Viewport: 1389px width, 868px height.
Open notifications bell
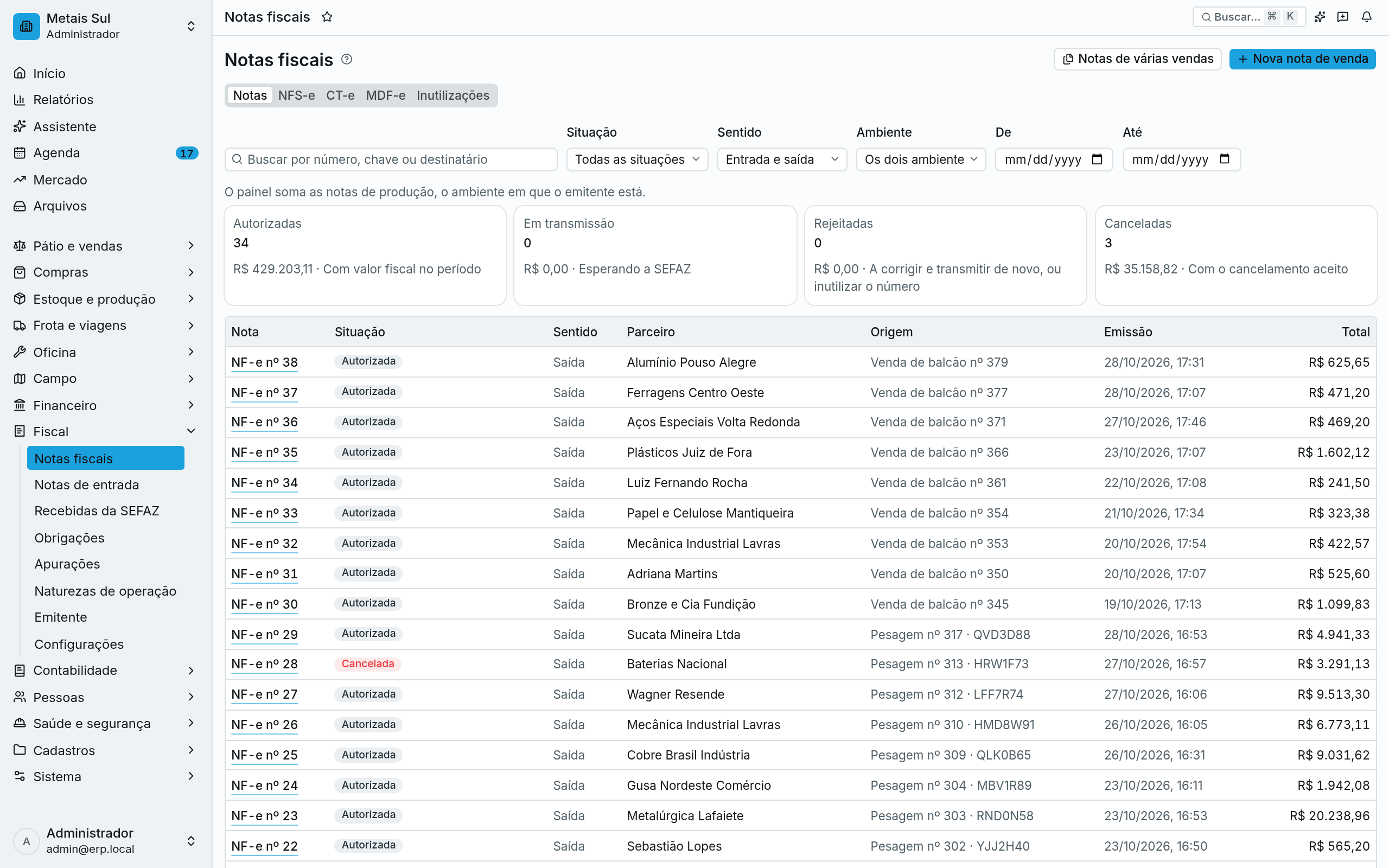coord(1367,17)
